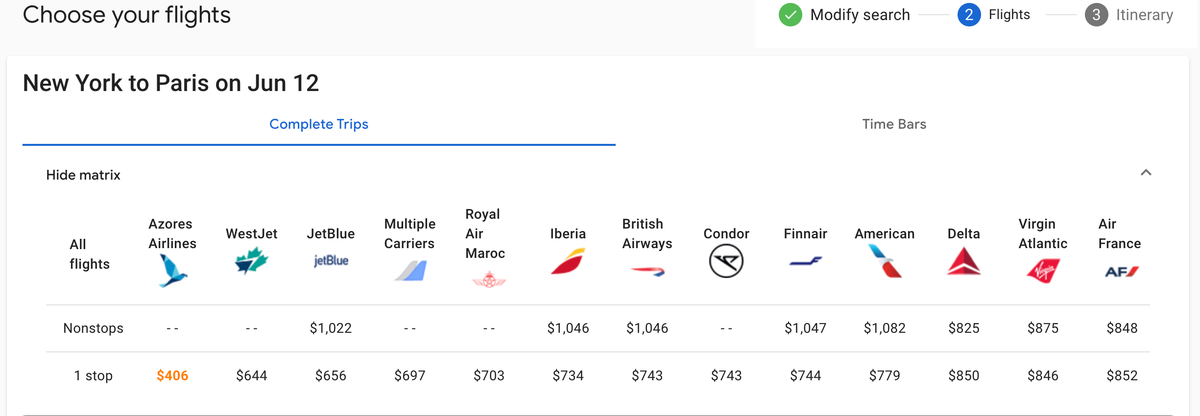Select the $406 Azores Airlines 1 stop fare

tap(172, 376)
